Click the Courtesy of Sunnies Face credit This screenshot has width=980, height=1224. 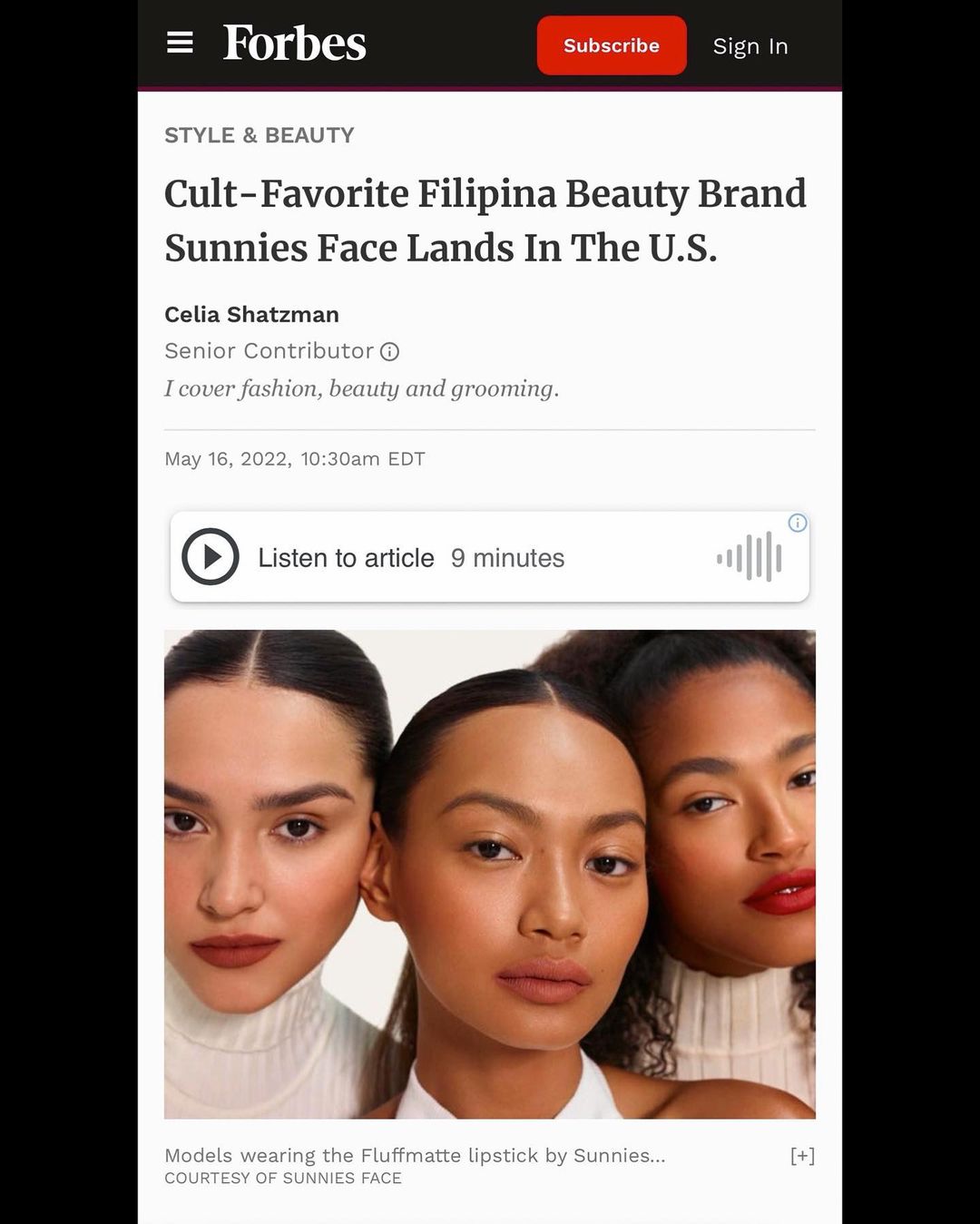click(283, 1179)
